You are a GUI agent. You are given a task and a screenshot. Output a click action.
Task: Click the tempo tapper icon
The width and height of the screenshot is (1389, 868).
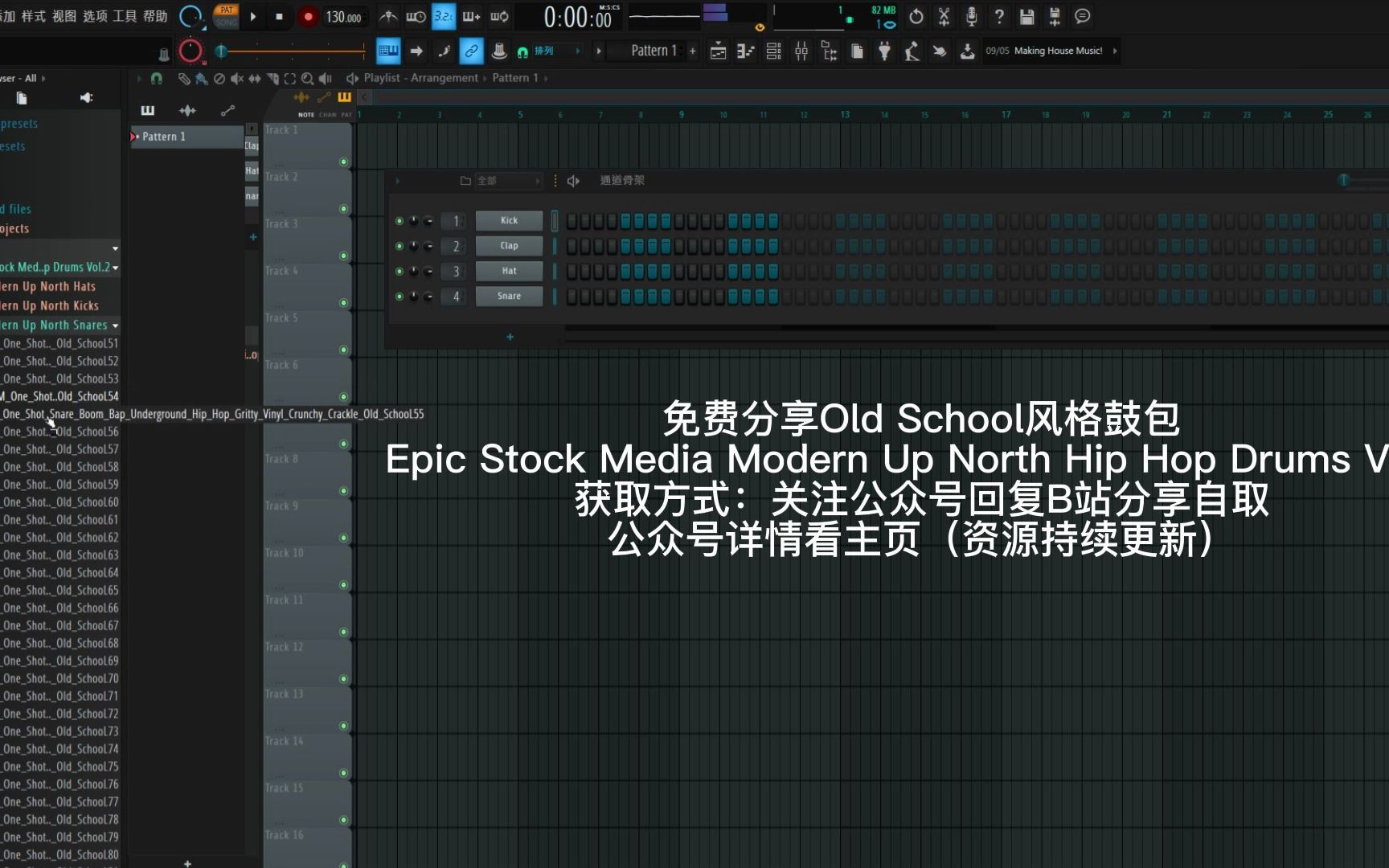pos(912,51)
